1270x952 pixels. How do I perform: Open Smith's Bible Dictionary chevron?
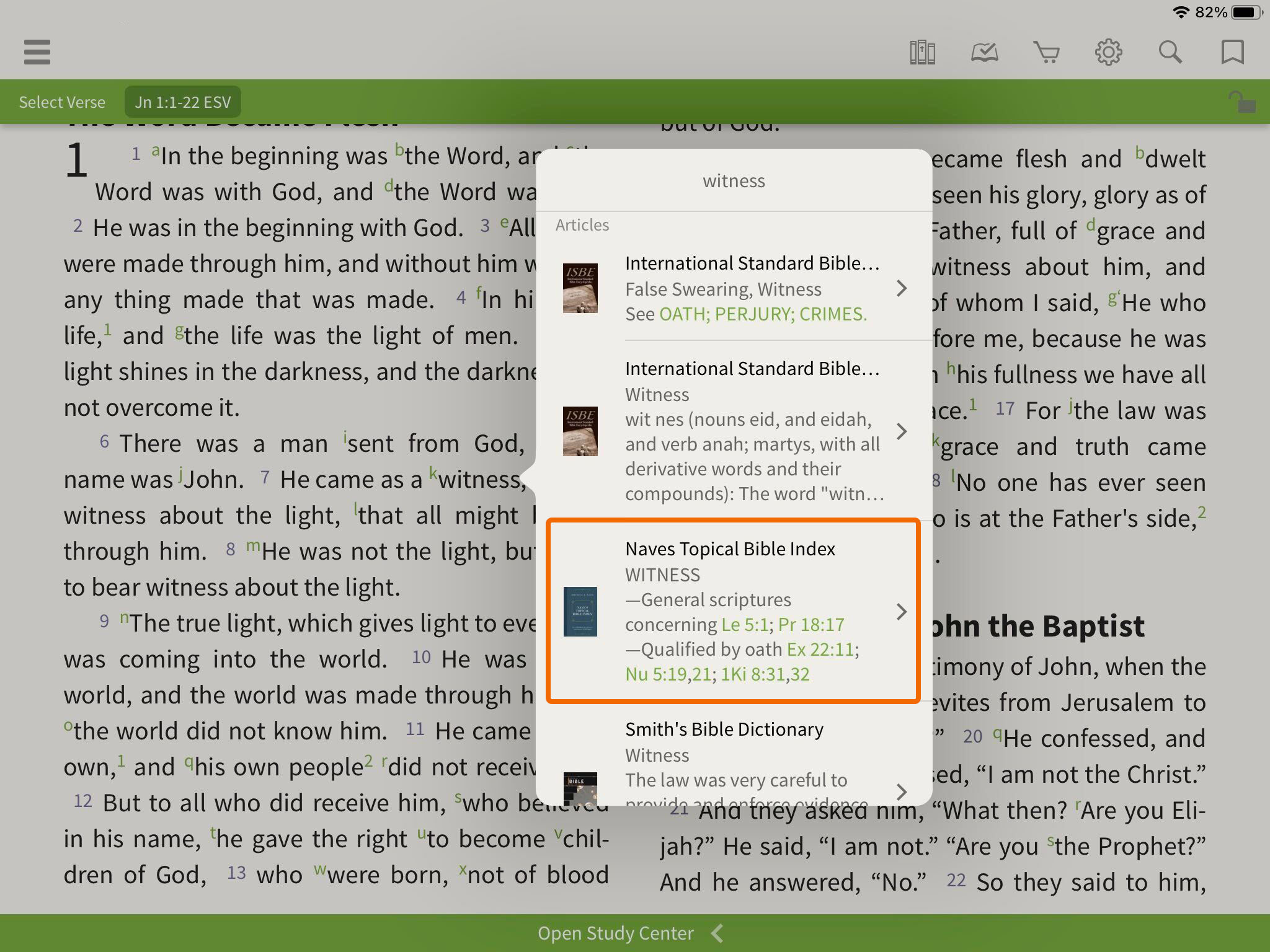point(902,791)
